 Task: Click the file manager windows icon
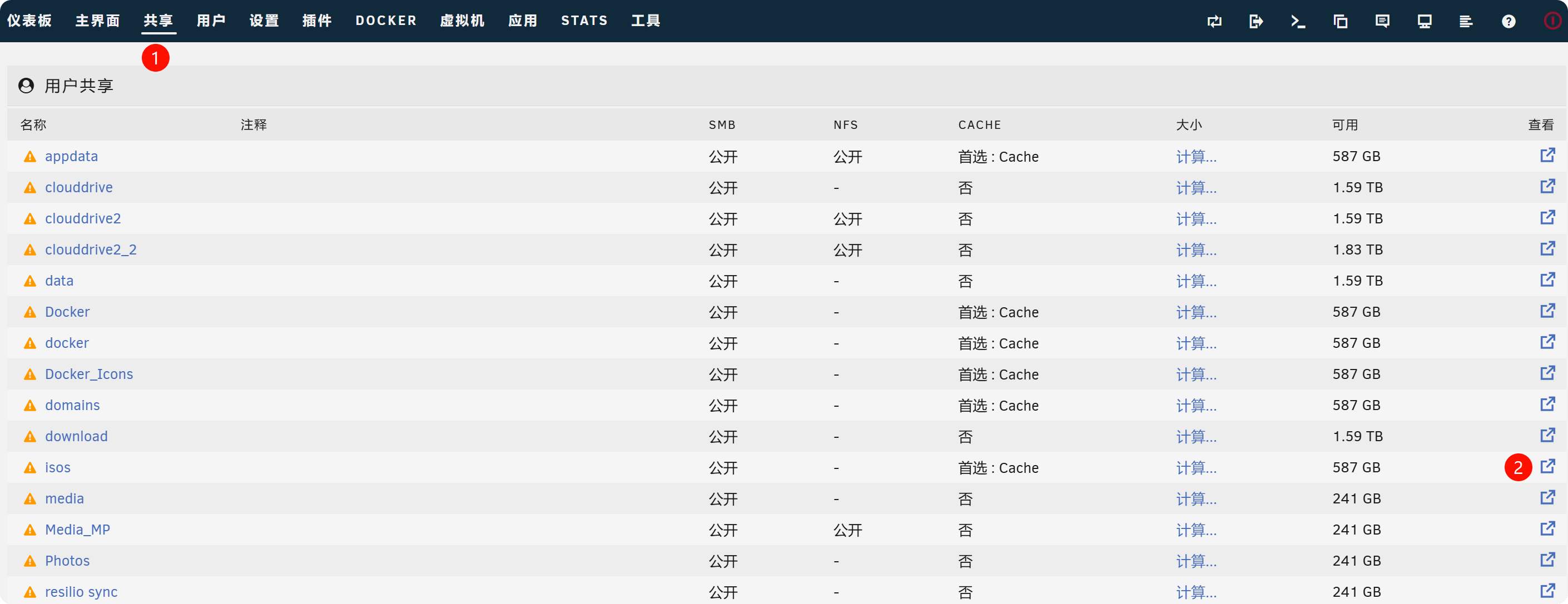1341,21
